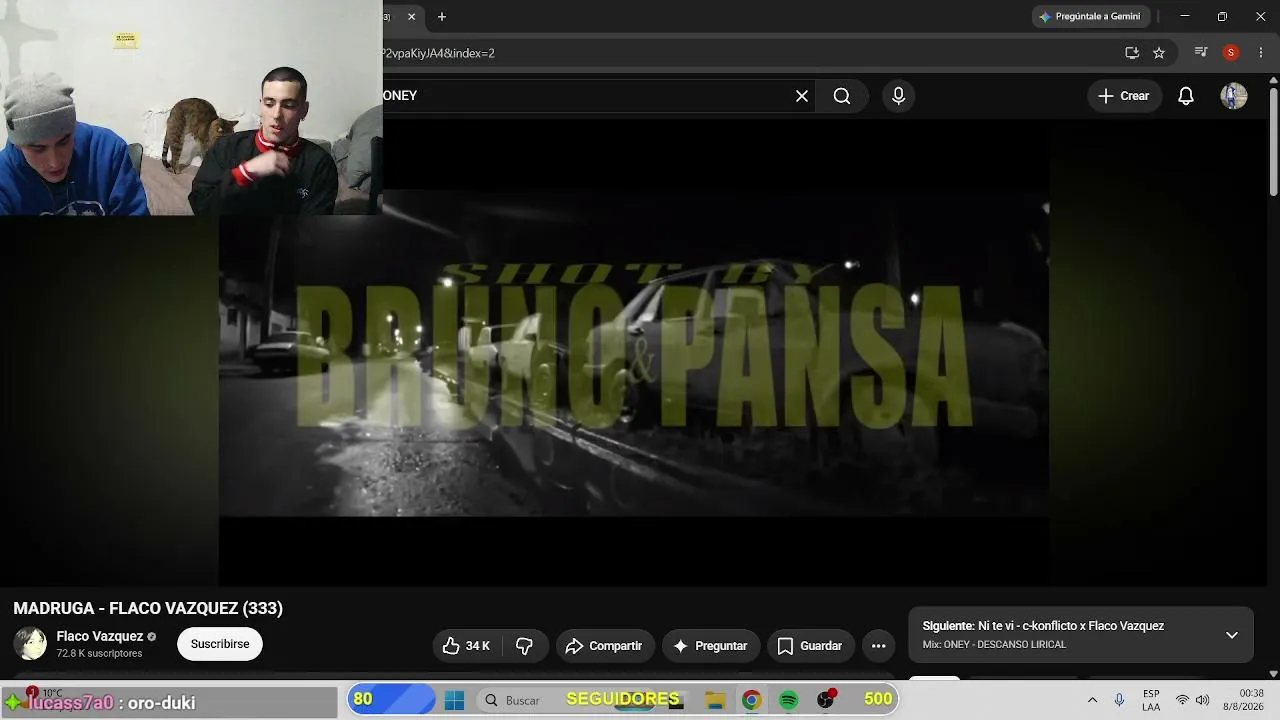
Task: Open YouTube notifications bell
Action: pos(1186,96)
